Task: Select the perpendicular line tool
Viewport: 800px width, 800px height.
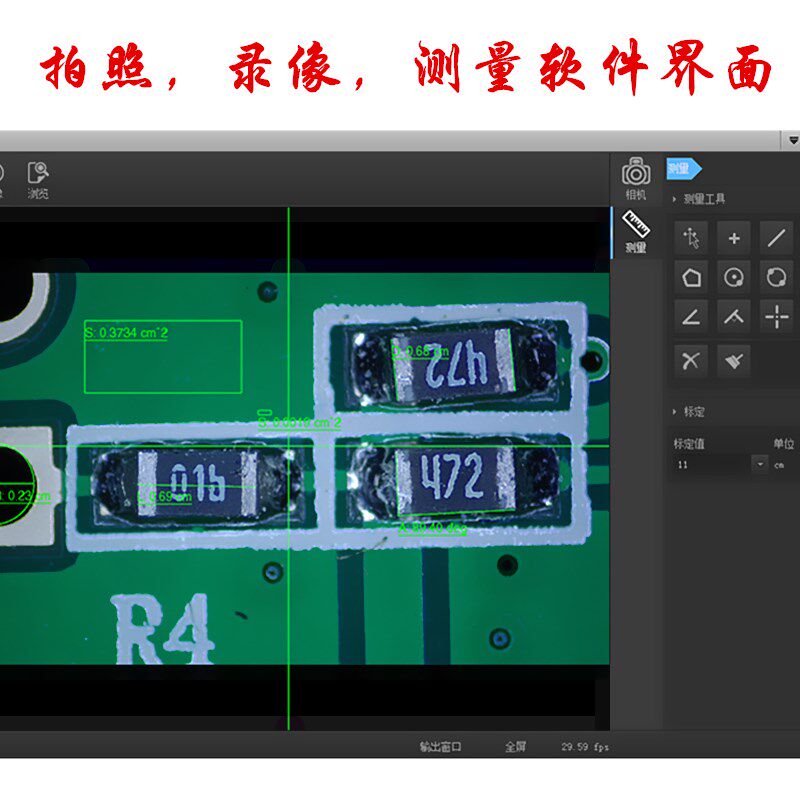Action: pos(734,317)
